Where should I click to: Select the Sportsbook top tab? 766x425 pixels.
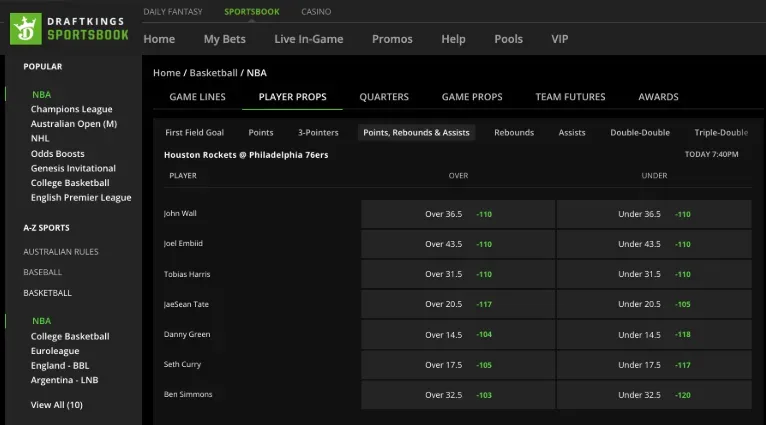252,11
